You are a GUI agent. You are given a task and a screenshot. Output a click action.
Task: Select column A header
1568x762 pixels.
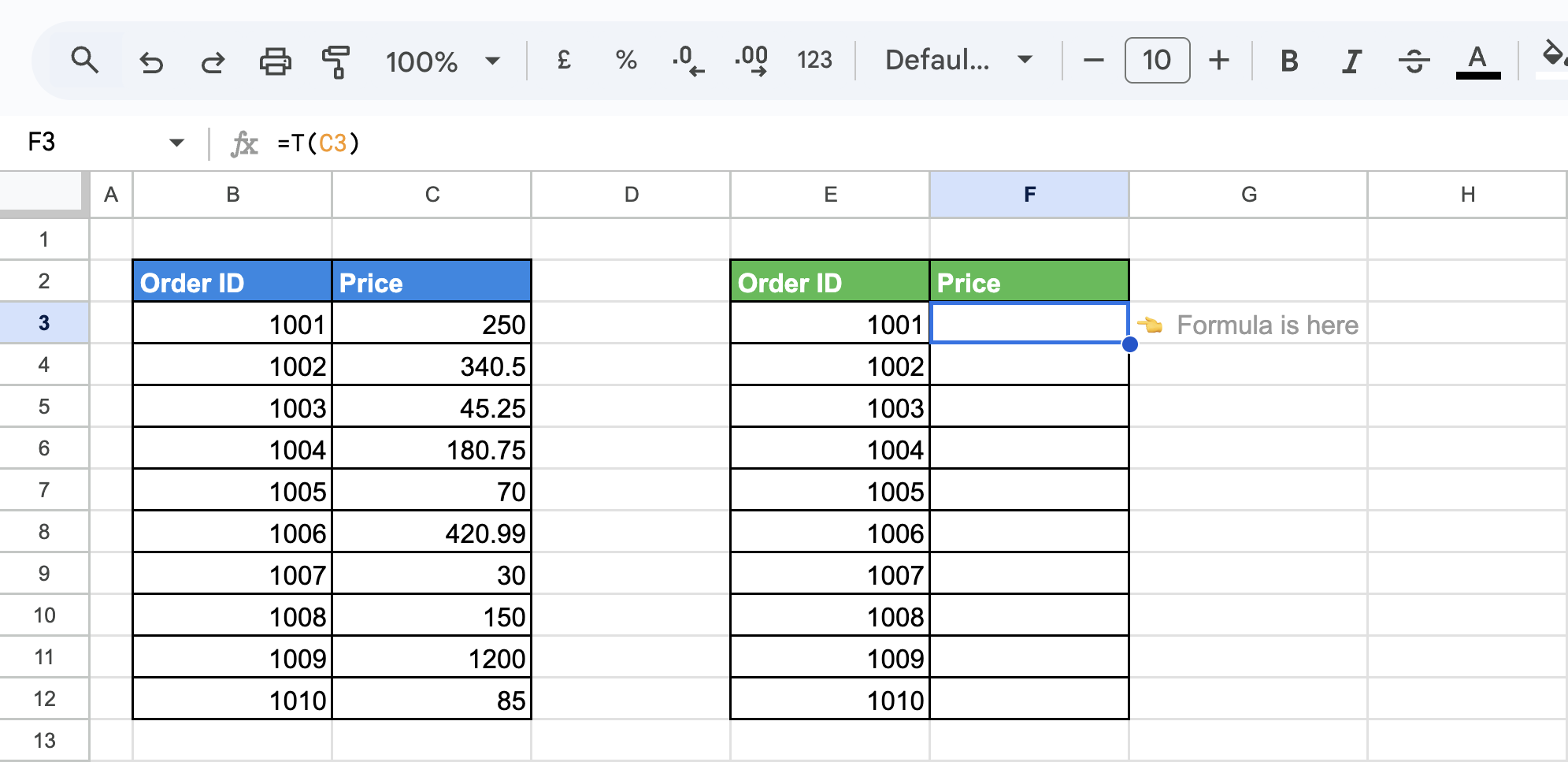point(111,195)
